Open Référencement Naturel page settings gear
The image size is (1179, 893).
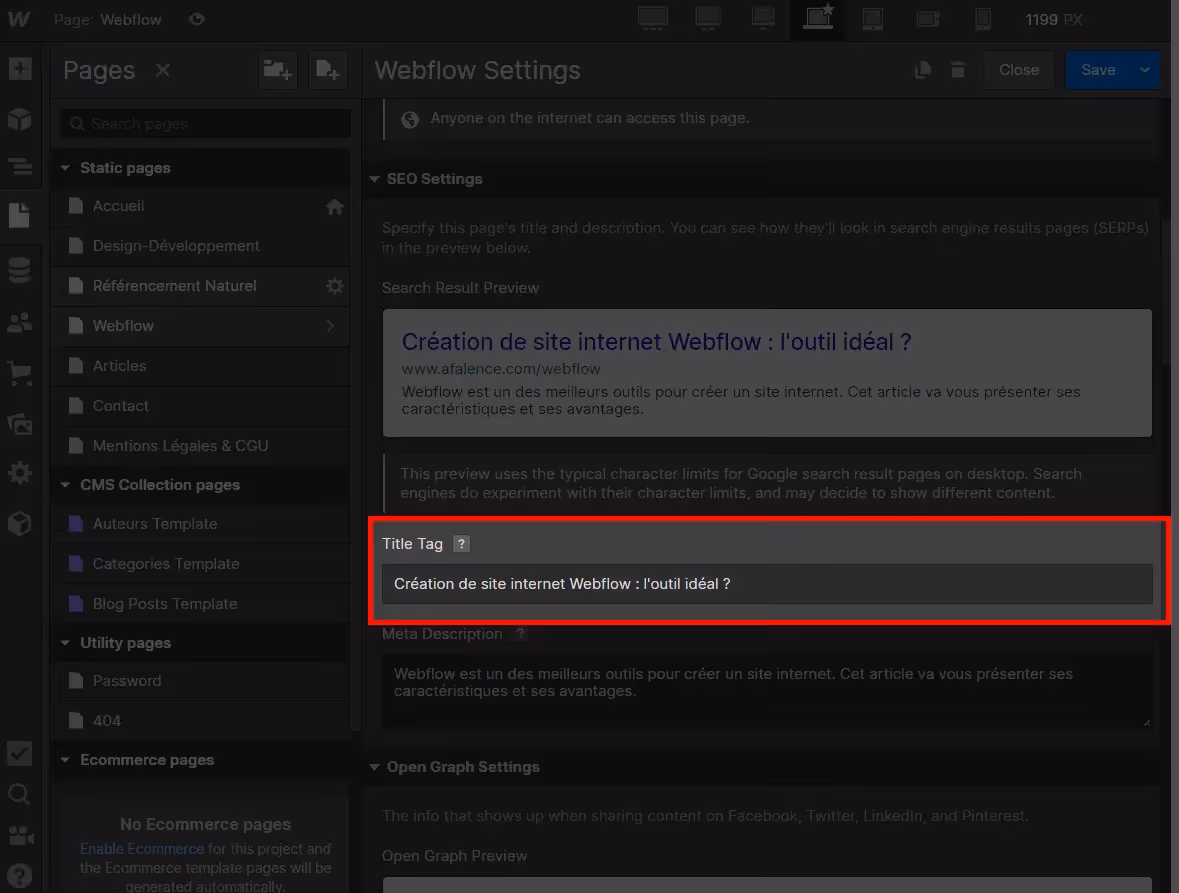click(x=335, y=286)
